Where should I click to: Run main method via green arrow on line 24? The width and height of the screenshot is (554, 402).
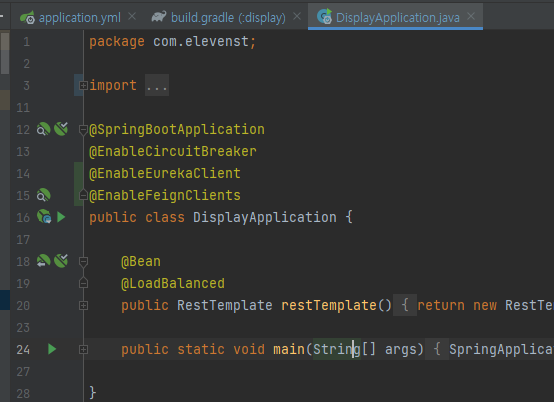pos(52,349)
